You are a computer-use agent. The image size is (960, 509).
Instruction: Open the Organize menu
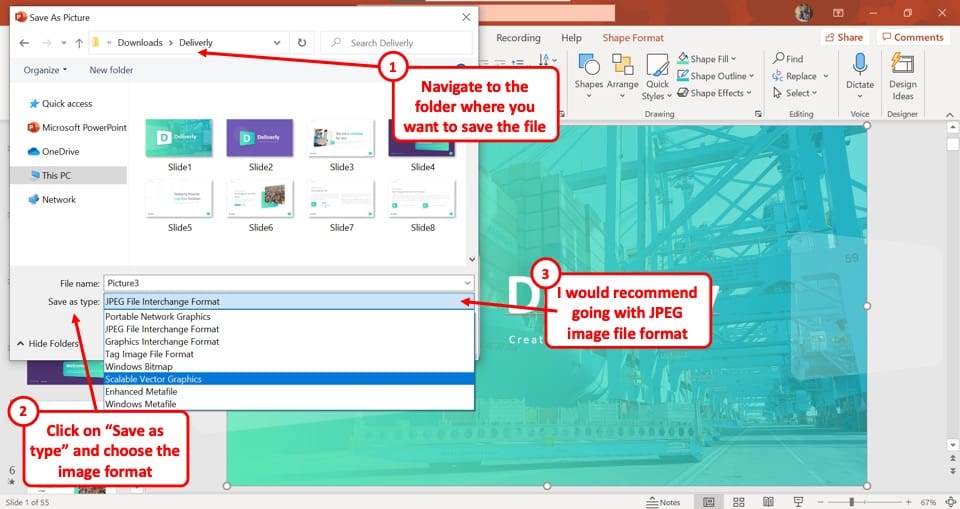point(45,70)
